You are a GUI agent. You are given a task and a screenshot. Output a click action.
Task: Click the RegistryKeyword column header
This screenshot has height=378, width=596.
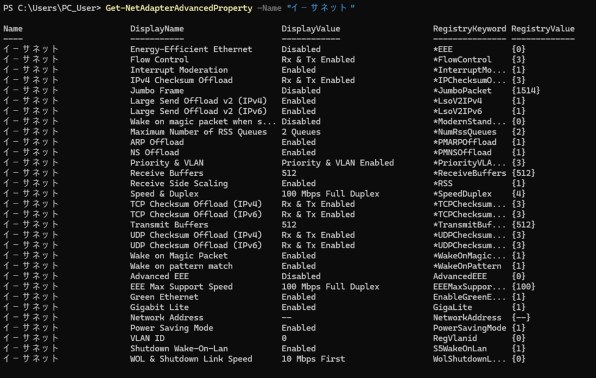tap(469, 29)
